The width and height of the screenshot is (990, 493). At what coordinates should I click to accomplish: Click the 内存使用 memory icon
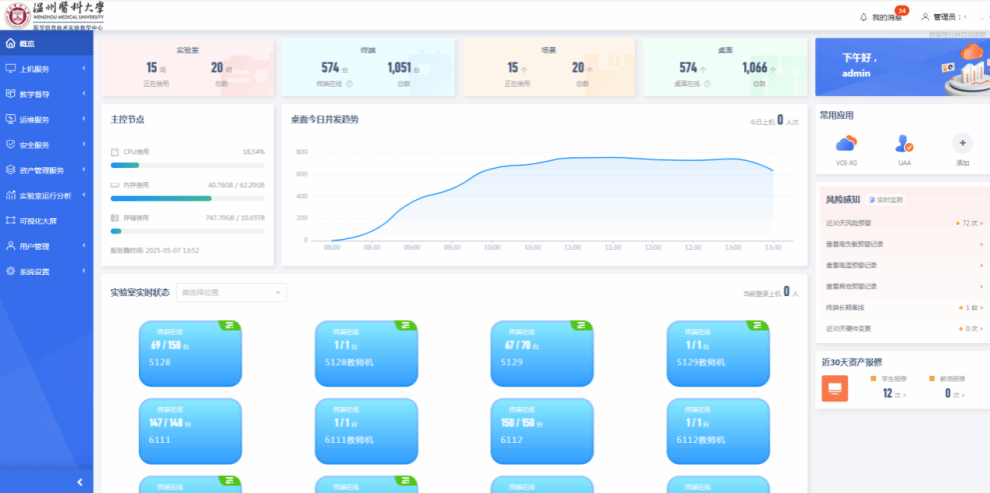click(114, 185)
